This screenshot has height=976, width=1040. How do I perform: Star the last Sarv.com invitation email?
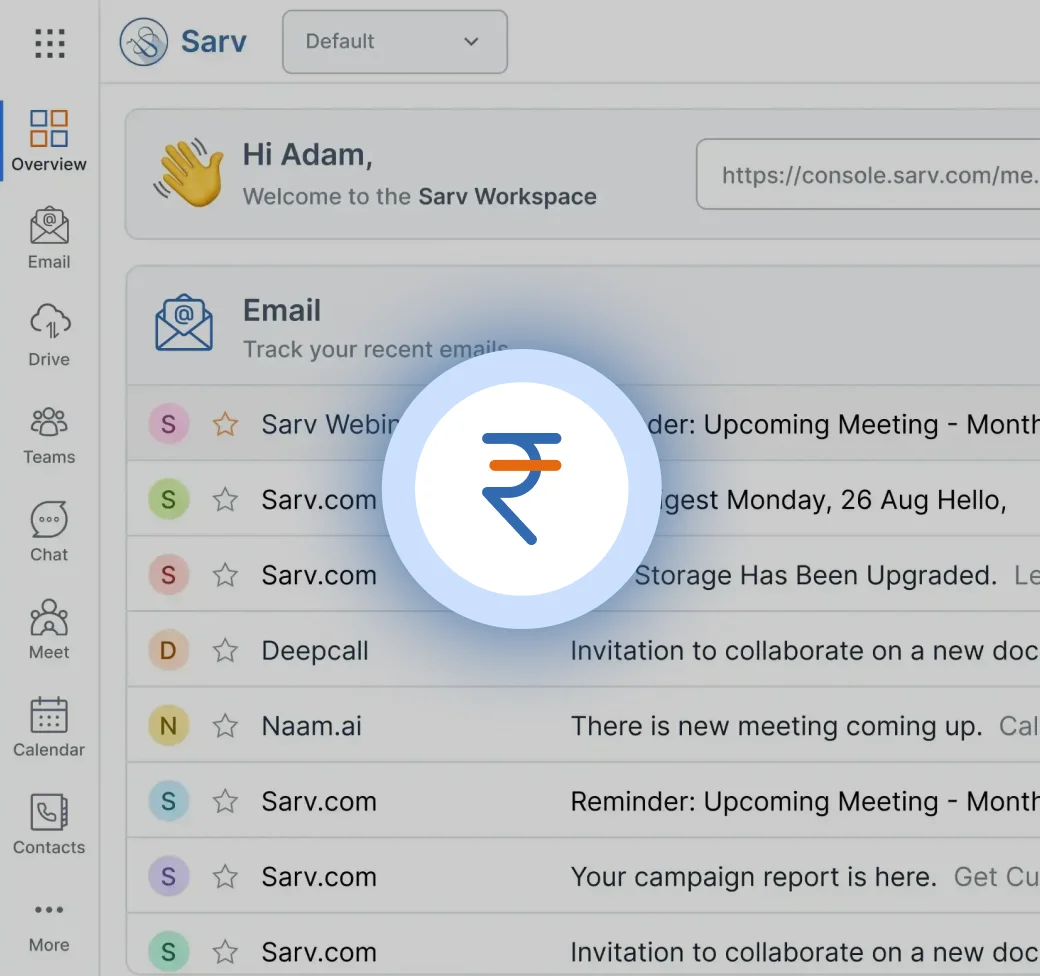(226, 952)
